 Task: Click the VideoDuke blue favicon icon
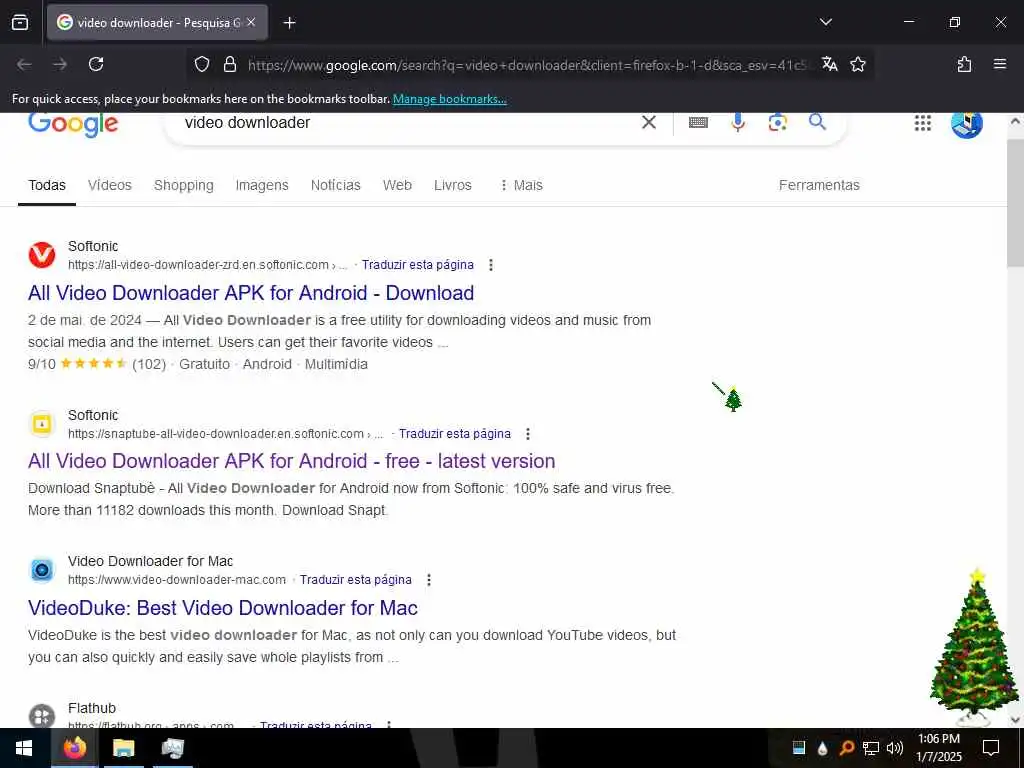tap(42, 570)
